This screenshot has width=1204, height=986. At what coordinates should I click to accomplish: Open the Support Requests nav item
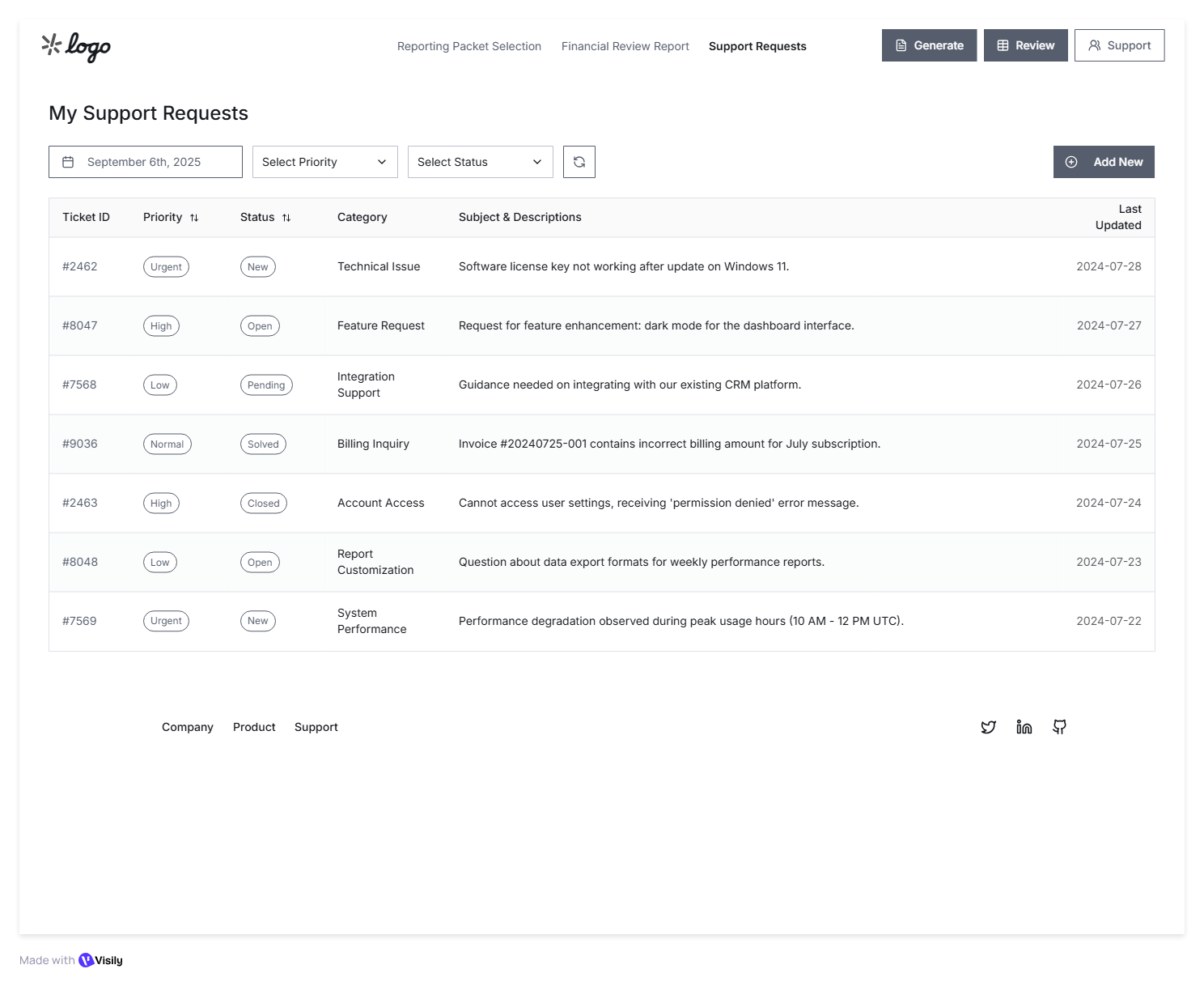(757, 46)
